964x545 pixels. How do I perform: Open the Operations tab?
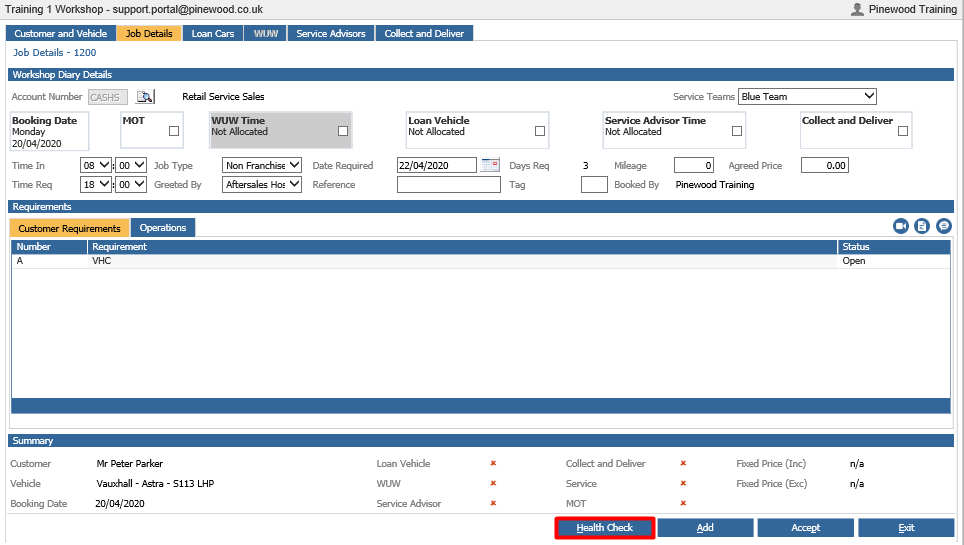163,228
